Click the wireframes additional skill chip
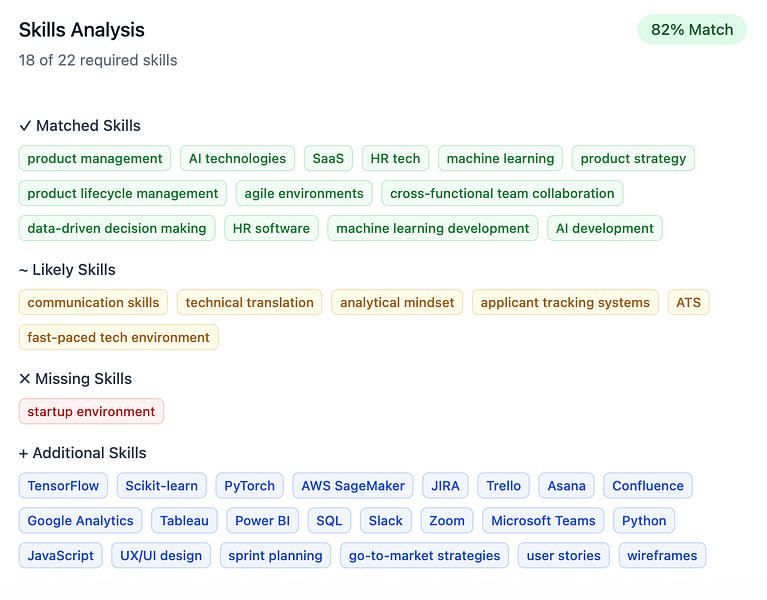This screenshot has height=600, width=767. [x=662, y=556]
